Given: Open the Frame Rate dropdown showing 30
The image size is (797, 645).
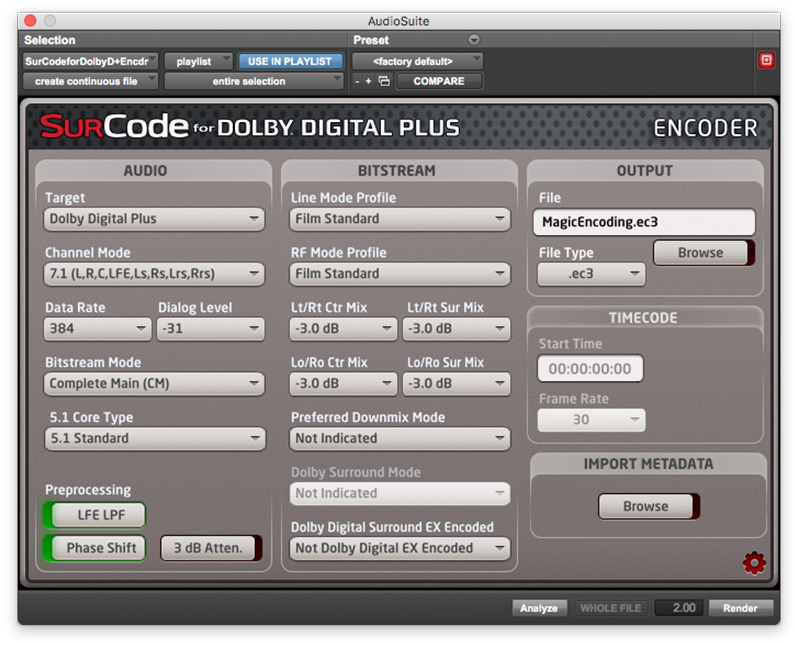Looking at the screenshot, I should [592, 420].
